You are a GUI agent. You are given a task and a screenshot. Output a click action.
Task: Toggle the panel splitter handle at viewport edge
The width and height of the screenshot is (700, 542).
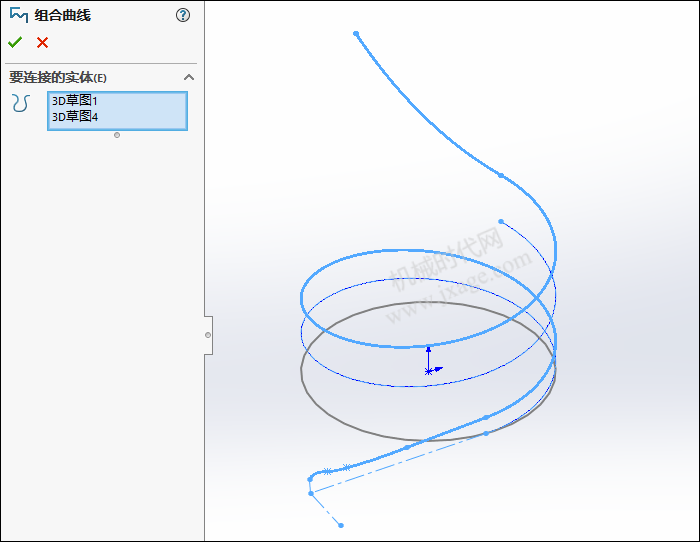pos(208,335)
